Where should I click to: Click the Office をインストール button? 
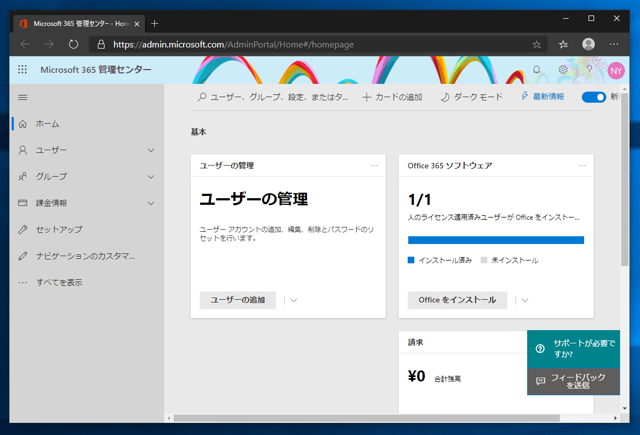[457, 300]
